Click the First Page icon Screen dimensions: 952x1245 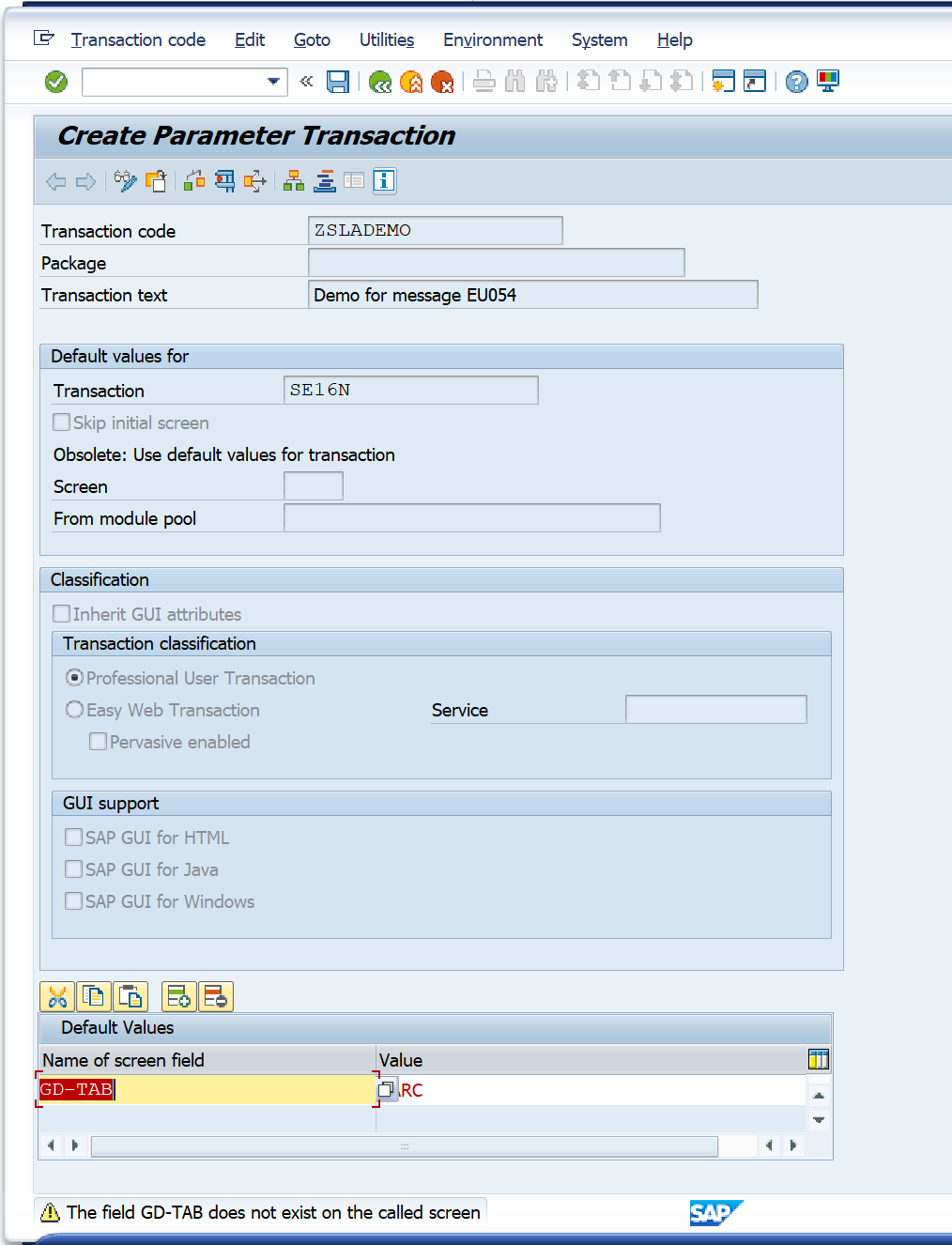(589, 81)
